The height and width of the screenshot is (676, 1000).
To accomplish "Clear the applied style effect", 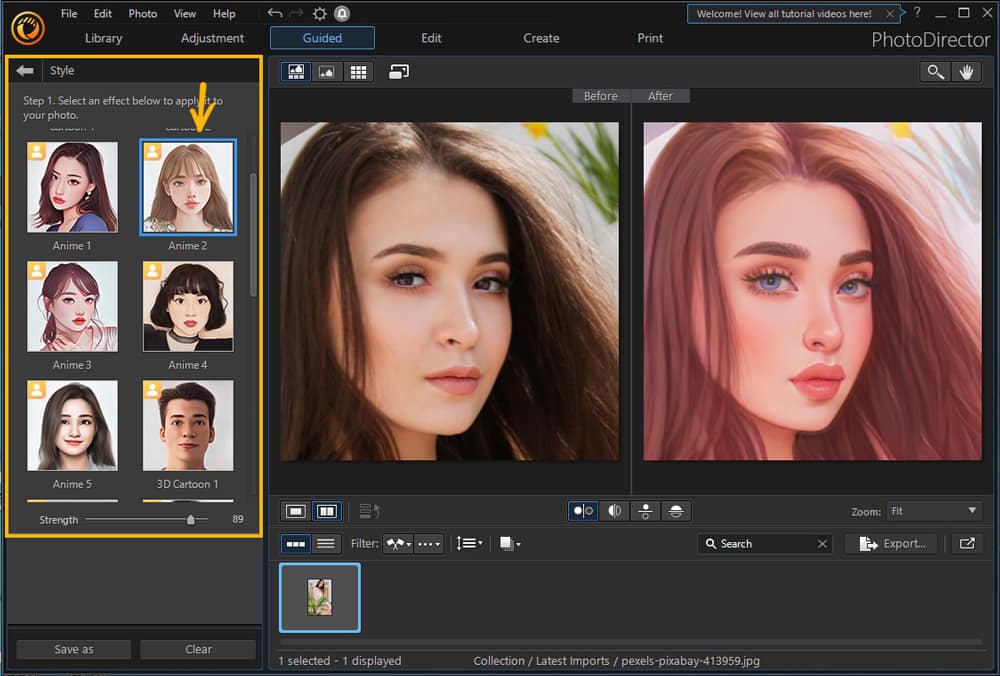I will click(197, 649).
